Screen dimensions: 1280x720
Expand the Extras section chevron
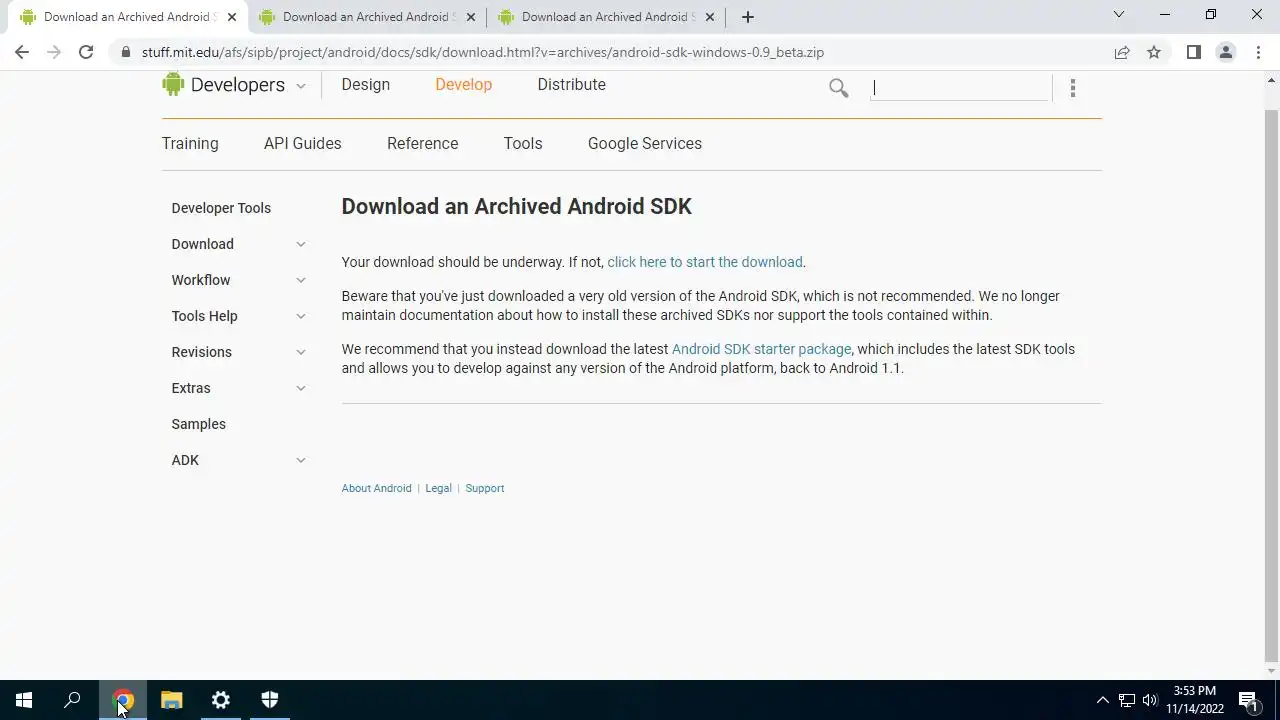[x=300, y=388]
